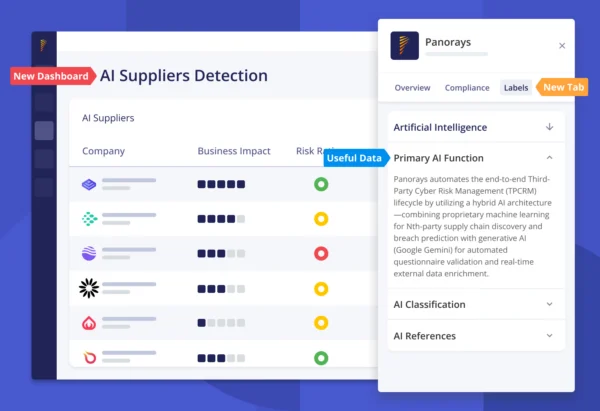
Task: Click the purple wavy sphere supplier logo
Action: point(89,253)
